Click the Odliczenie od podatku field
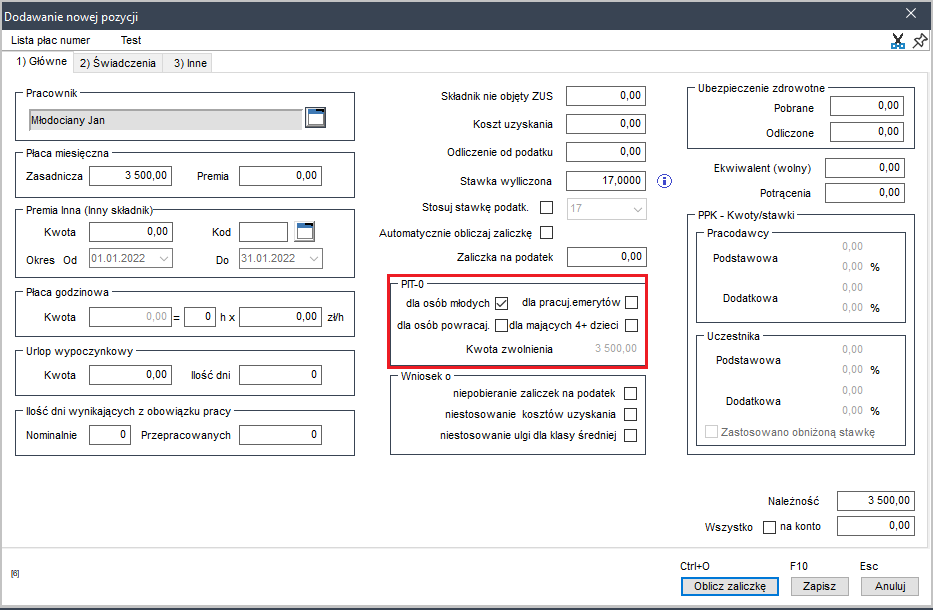Viewport: 933px width, 610px height. point(606,152)
